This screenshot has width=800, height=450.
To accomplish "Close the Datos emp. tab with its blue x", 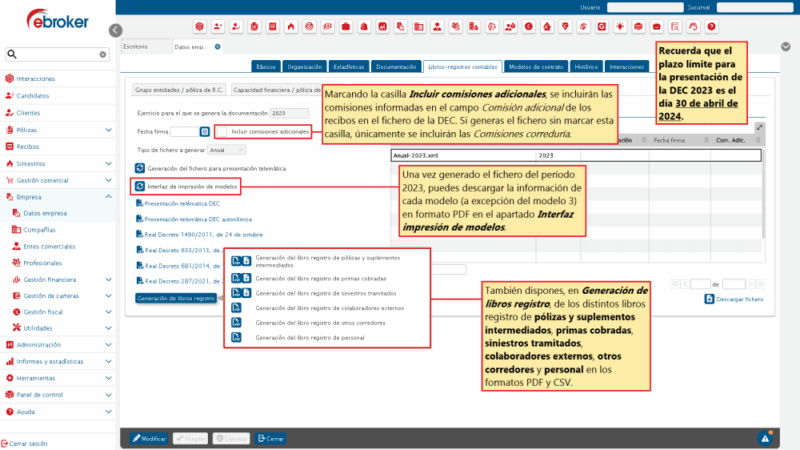I will point(217,46).
